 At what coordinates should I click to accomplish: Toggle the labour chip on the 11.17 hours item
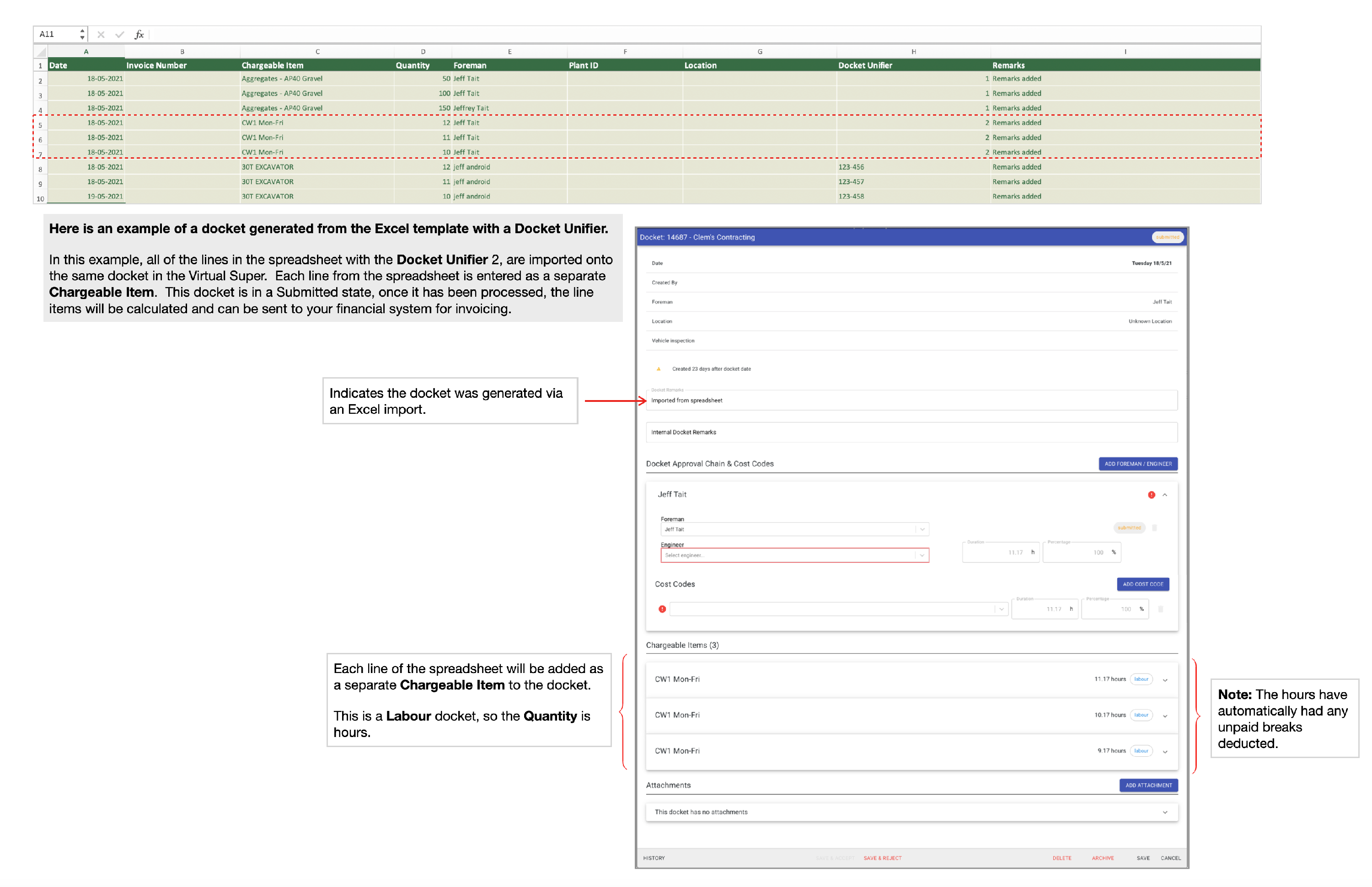coord(1141,679)
